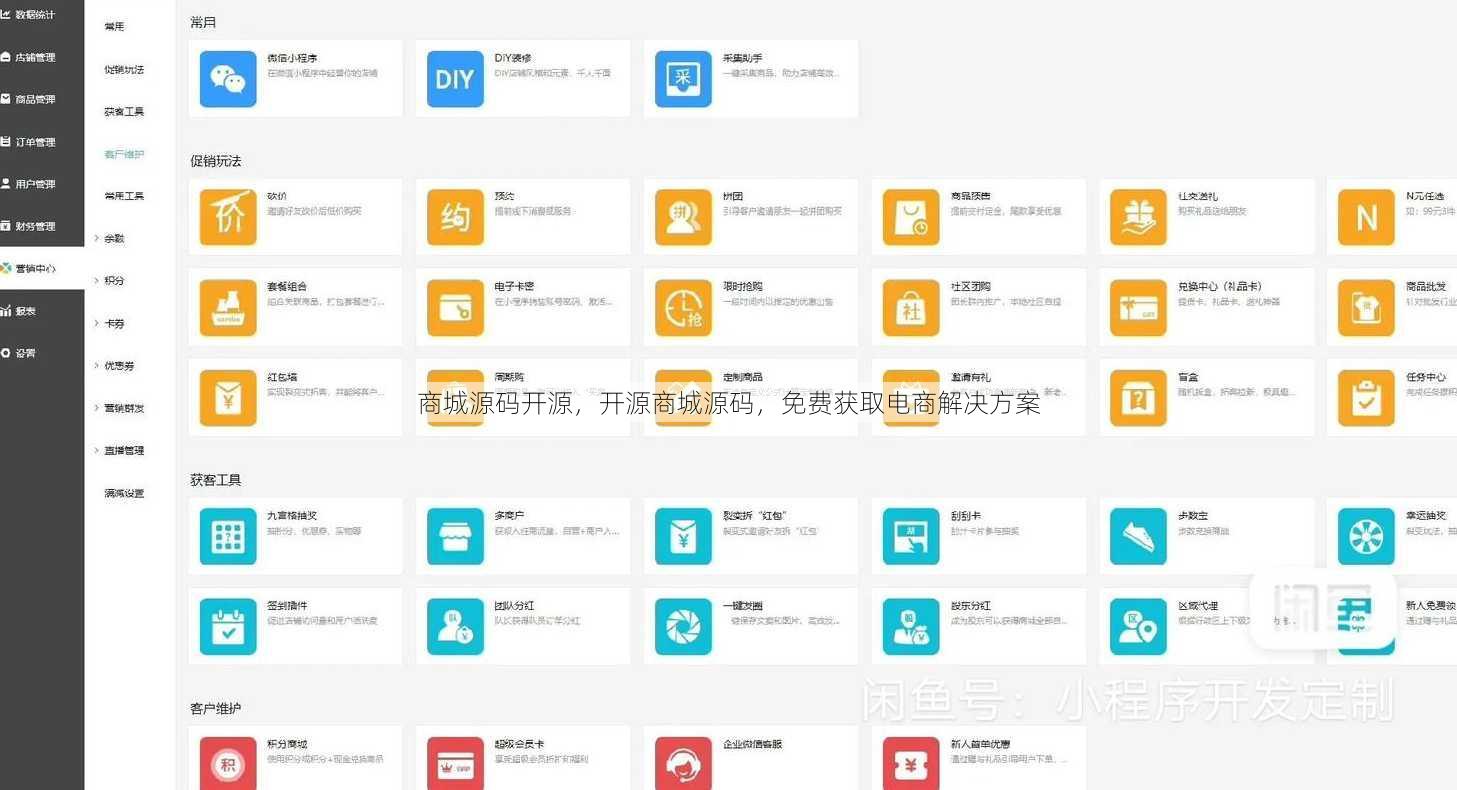
Task: Open the 兑换中心(礼品卡) gift card icon
Action: tap(1138, 307)
